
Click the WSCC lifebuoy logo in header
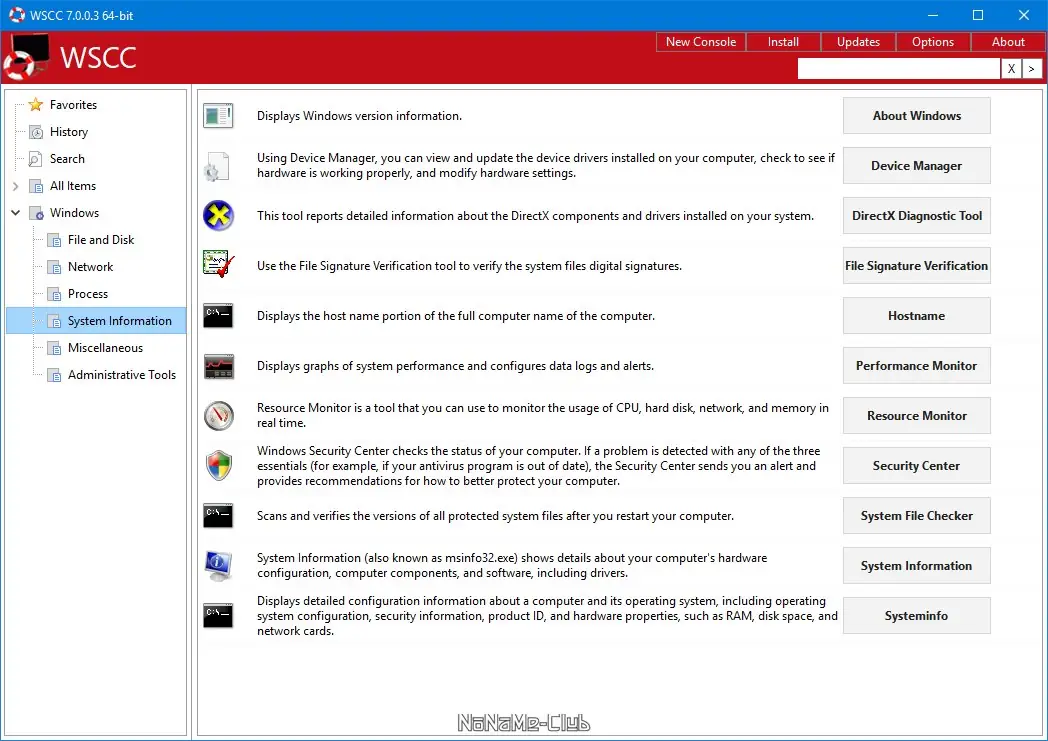click(25, 57)
